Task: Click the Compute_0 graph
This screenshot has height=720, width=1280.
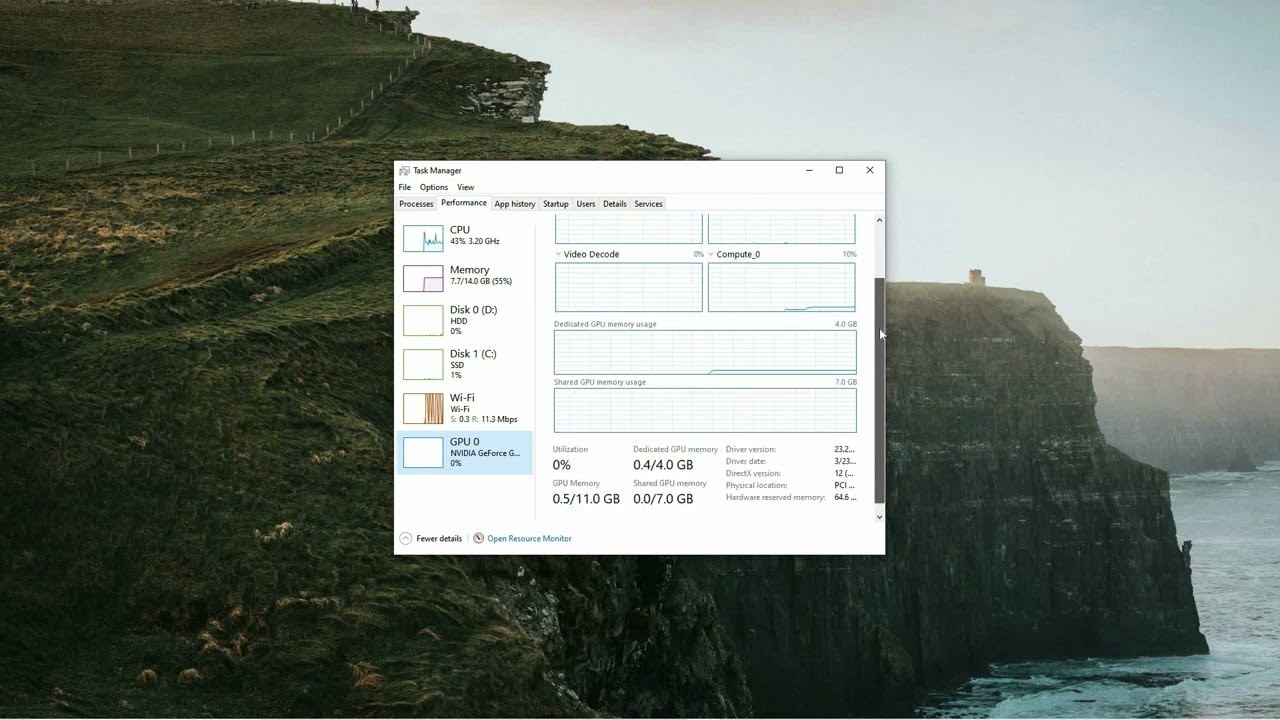Action: click(x=782, y=287)
